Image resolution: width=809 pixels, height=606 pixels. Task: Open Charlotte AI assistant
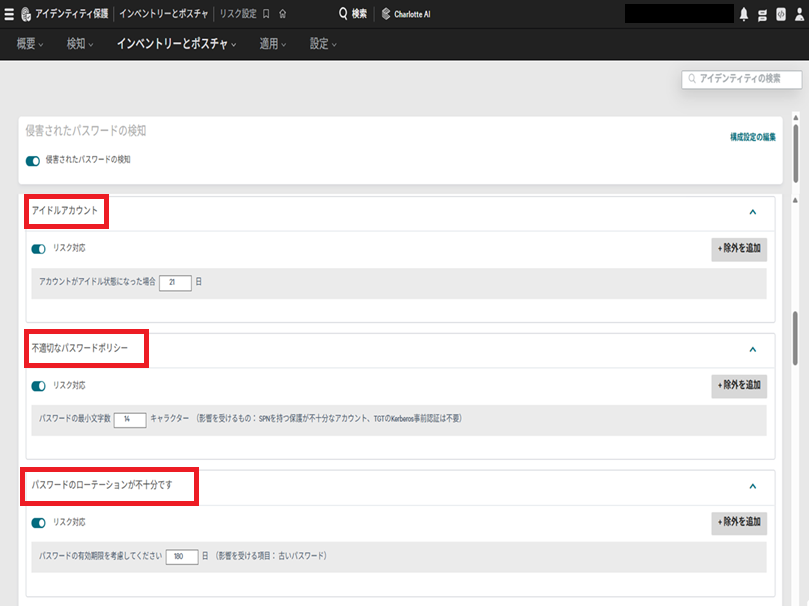tap(406, 14)
